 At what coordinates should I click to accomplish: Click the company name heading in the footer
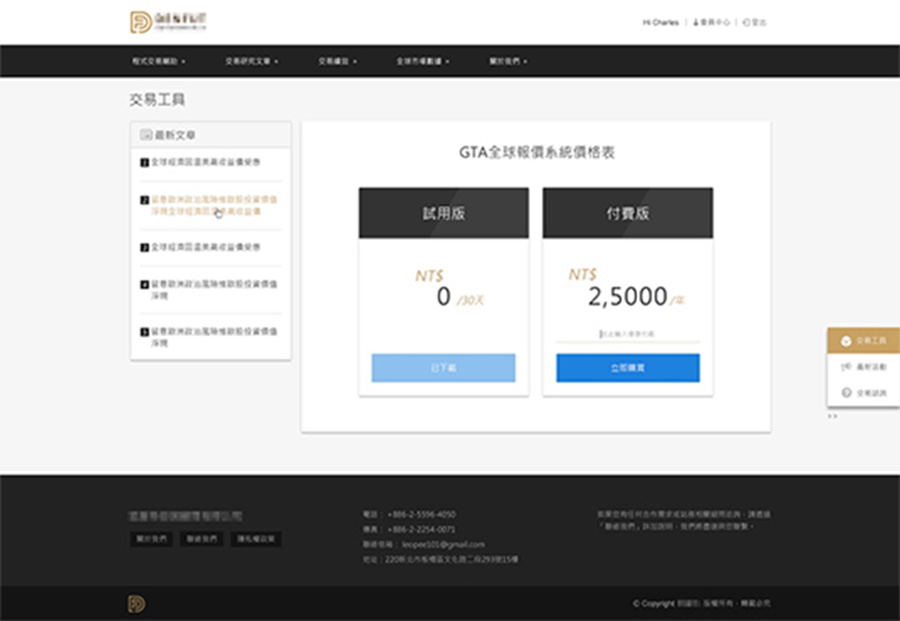(185, 517)
